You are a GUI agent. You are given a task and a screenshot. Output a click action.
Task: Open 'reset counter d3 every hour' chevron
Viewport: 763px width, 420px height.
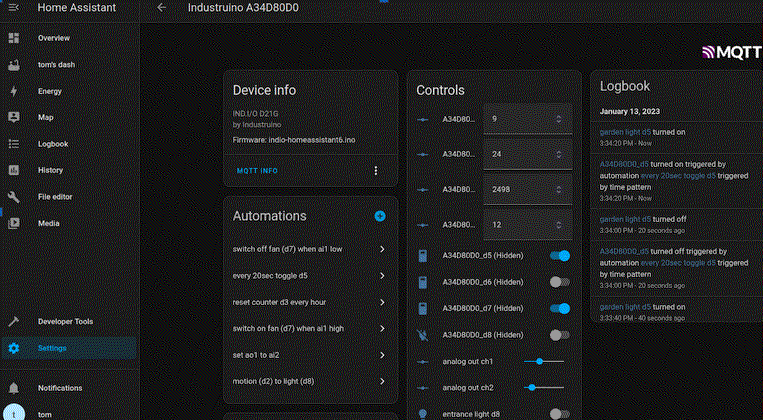(x=382, y=302)
